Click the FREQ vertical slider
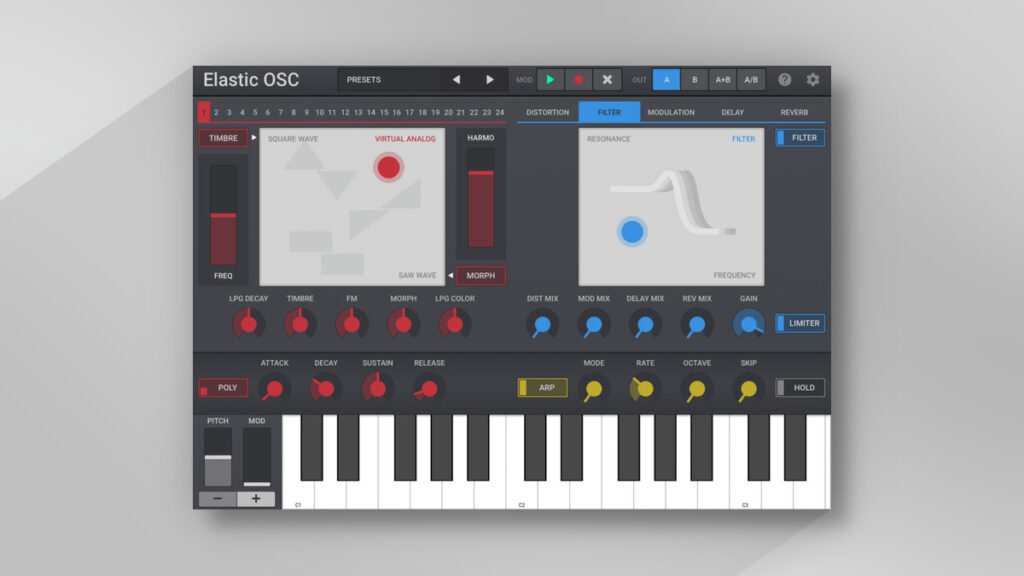1024x576 pixels. tap(223, 215)
